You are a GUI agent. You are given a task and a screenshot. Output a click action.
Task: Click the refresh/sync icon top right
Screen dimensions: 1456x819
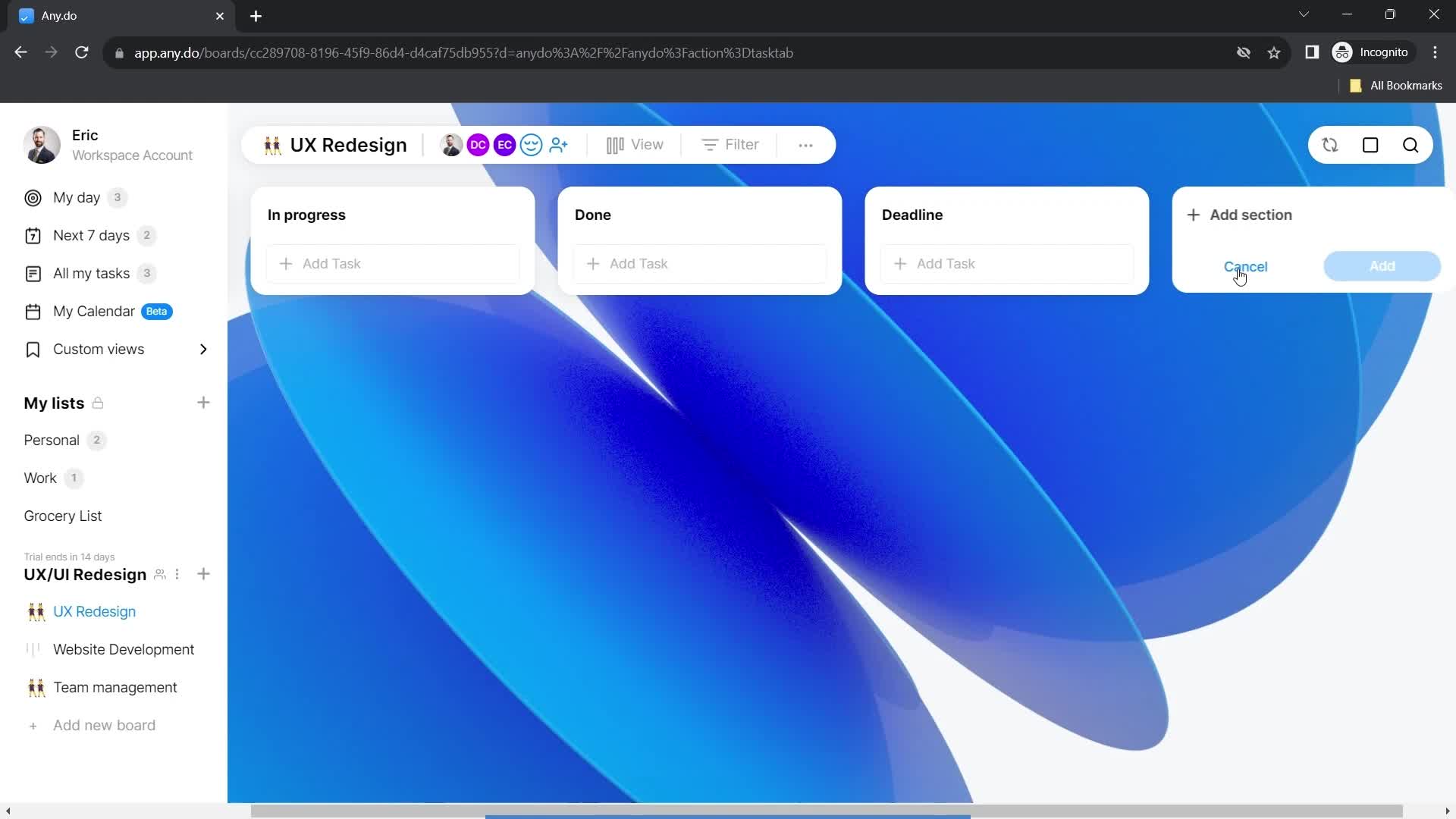pyautogui.click(x=1329, y=145)
